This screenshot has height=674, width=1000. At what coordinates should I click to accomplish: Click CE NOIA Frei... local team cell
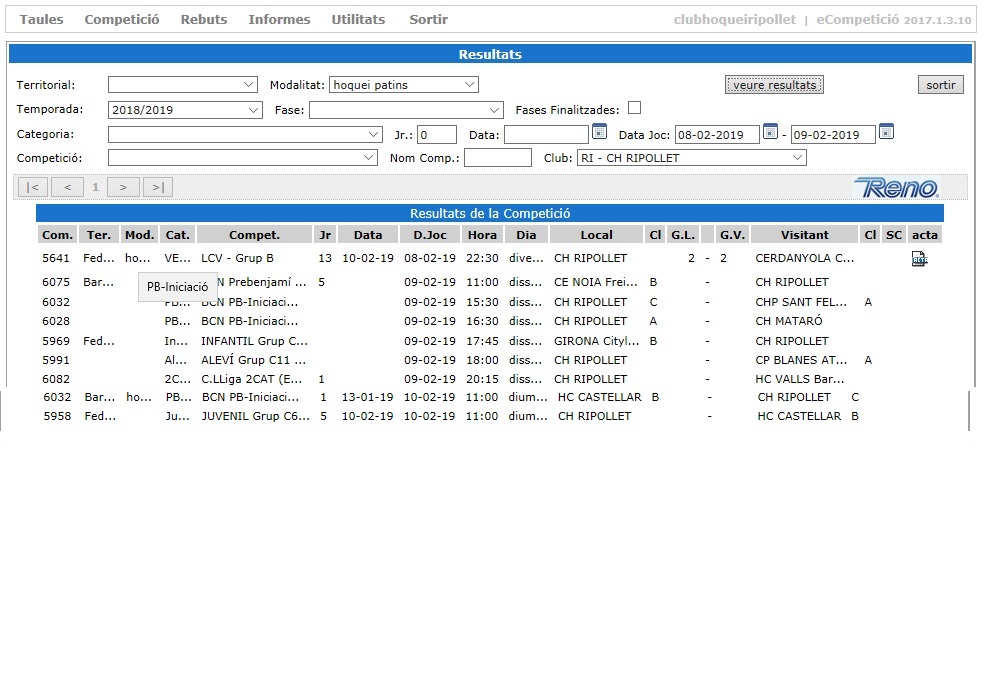596,282
